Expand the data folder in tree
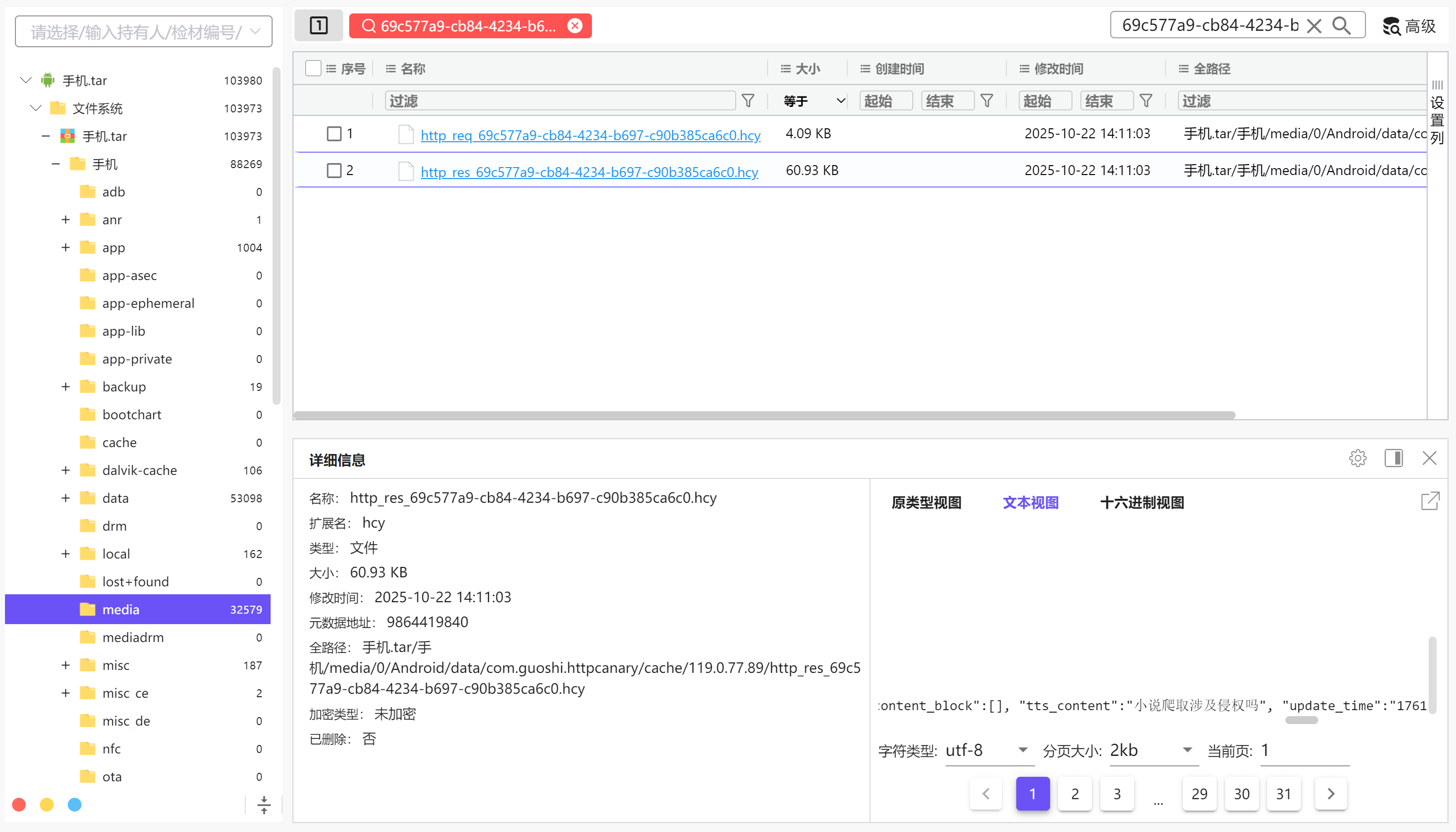 [x=66, y=498]
